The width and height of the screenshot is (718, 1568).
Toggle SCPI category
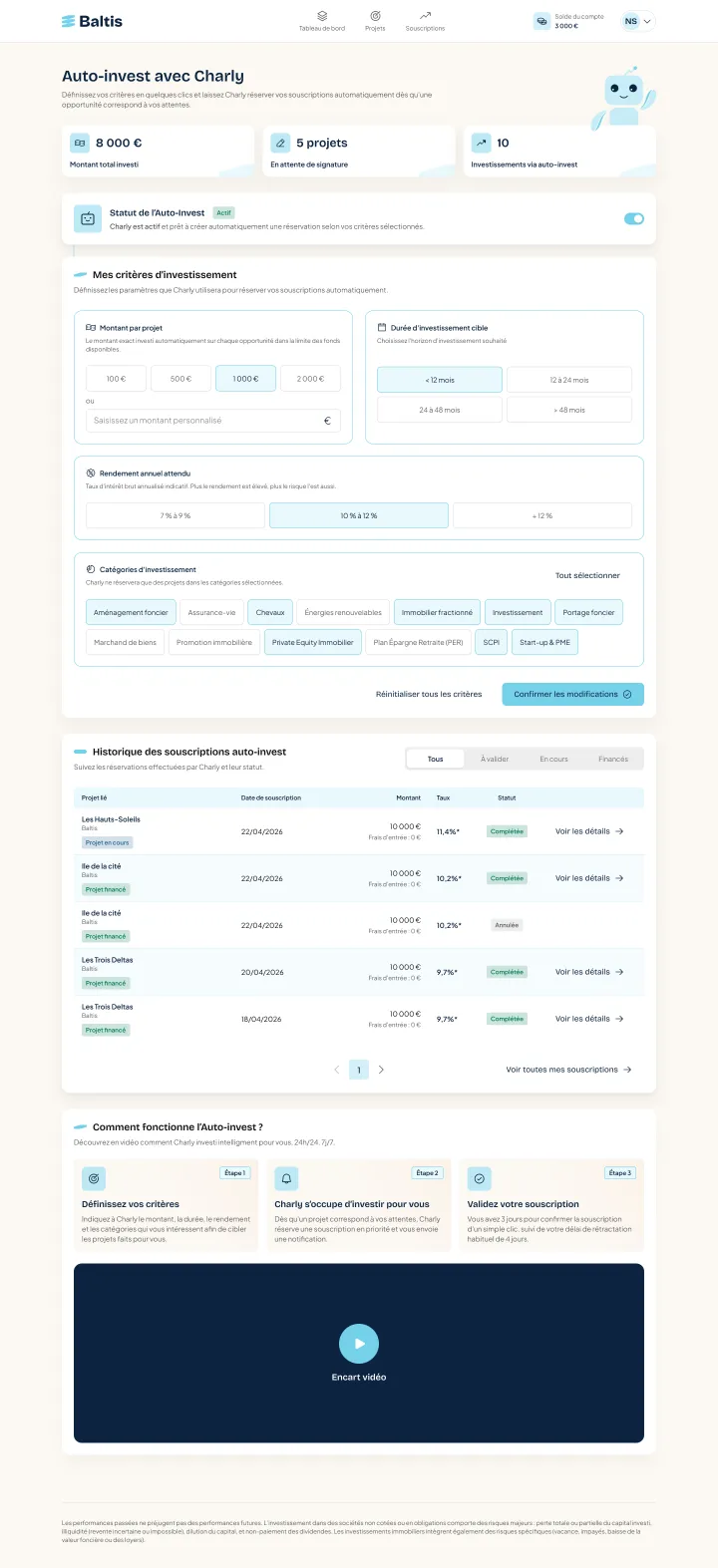492,643
